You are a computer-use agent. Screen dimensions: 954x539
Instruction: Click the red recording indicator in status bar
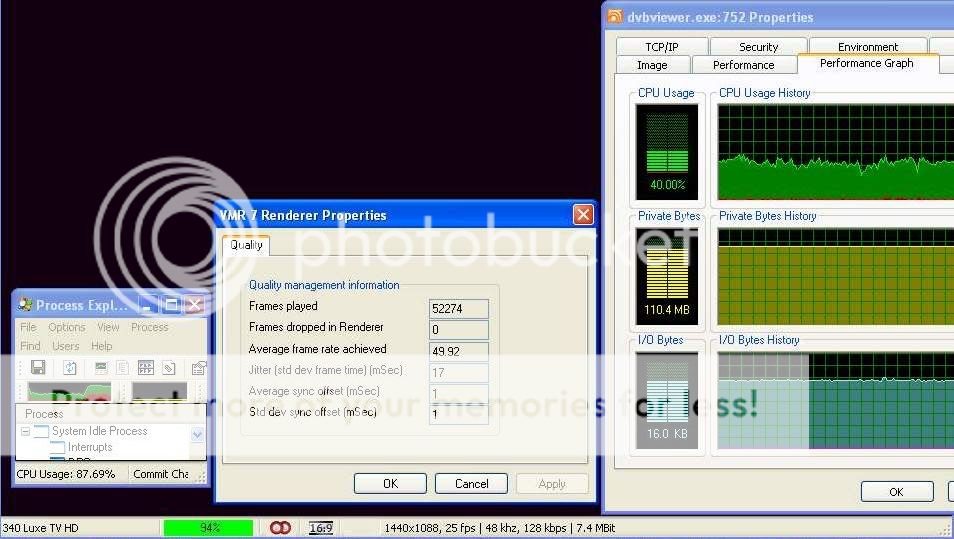pyautogui.click(x=280, y=528)
